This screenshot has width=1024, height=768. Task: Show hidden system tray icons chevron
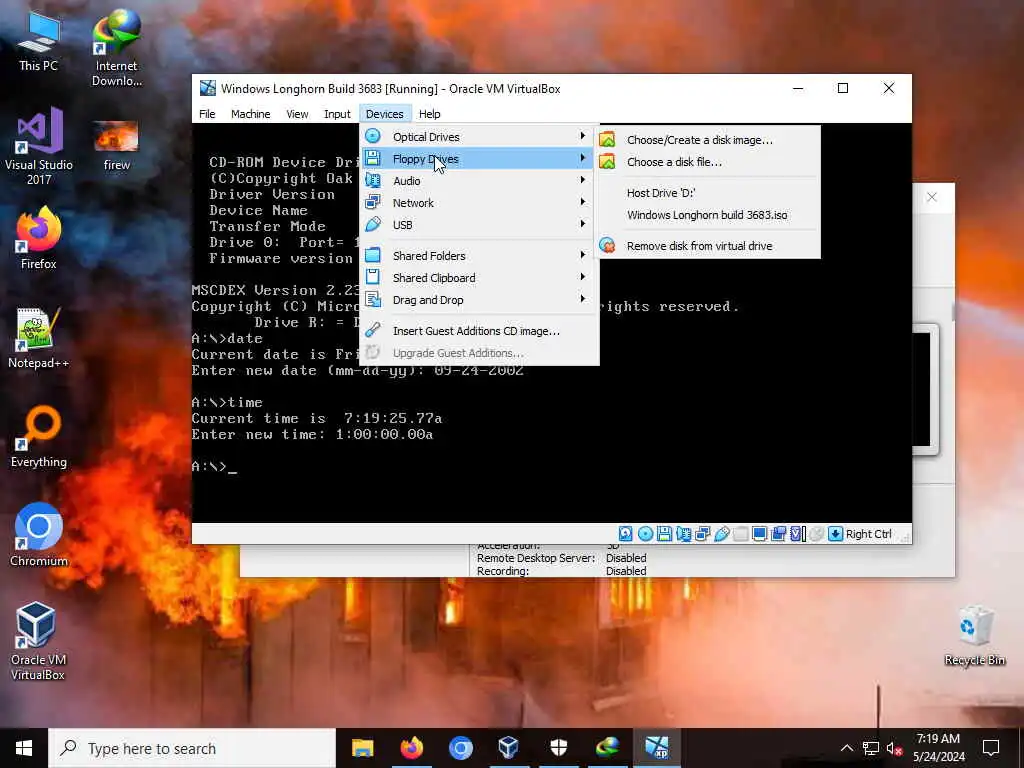846,748
